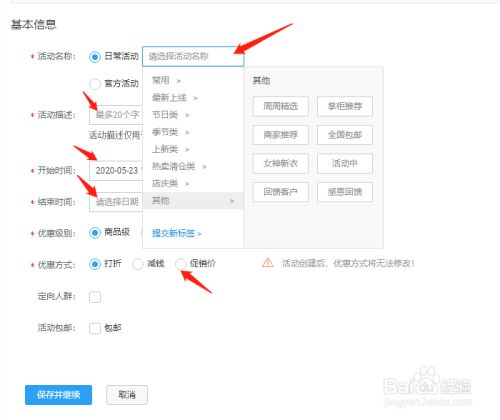The width and height of the screenshot is (500, 420).
Task: Select the 活动中 tag
Action: [x=345, y=163]
